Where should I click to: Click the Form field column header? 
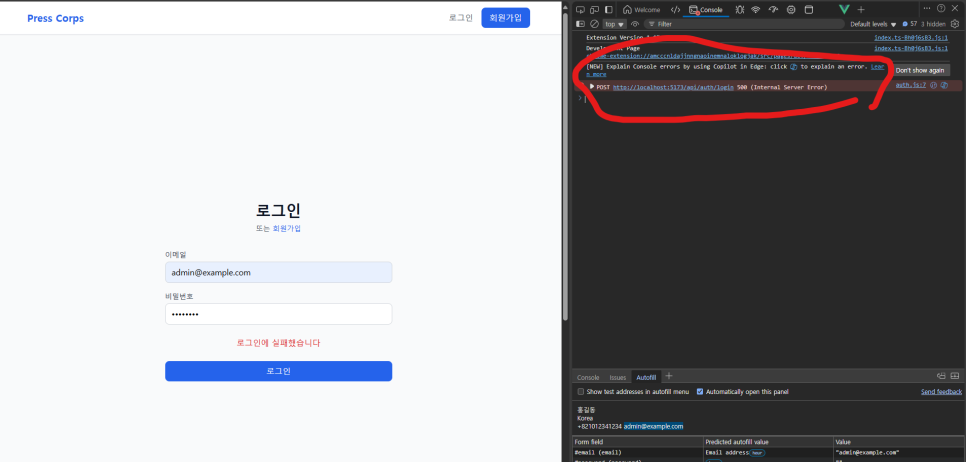(x=638, y=442)
